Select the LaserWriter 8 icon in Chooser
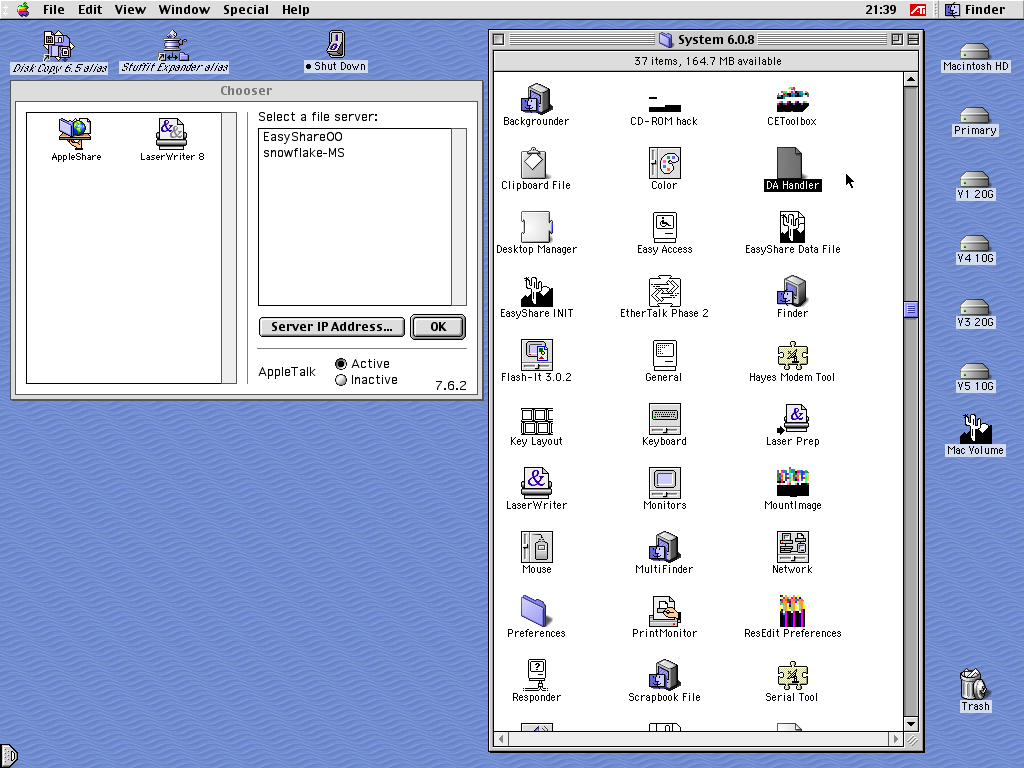Viewport: 1024px width, 768px height. (x=172, y=133)
